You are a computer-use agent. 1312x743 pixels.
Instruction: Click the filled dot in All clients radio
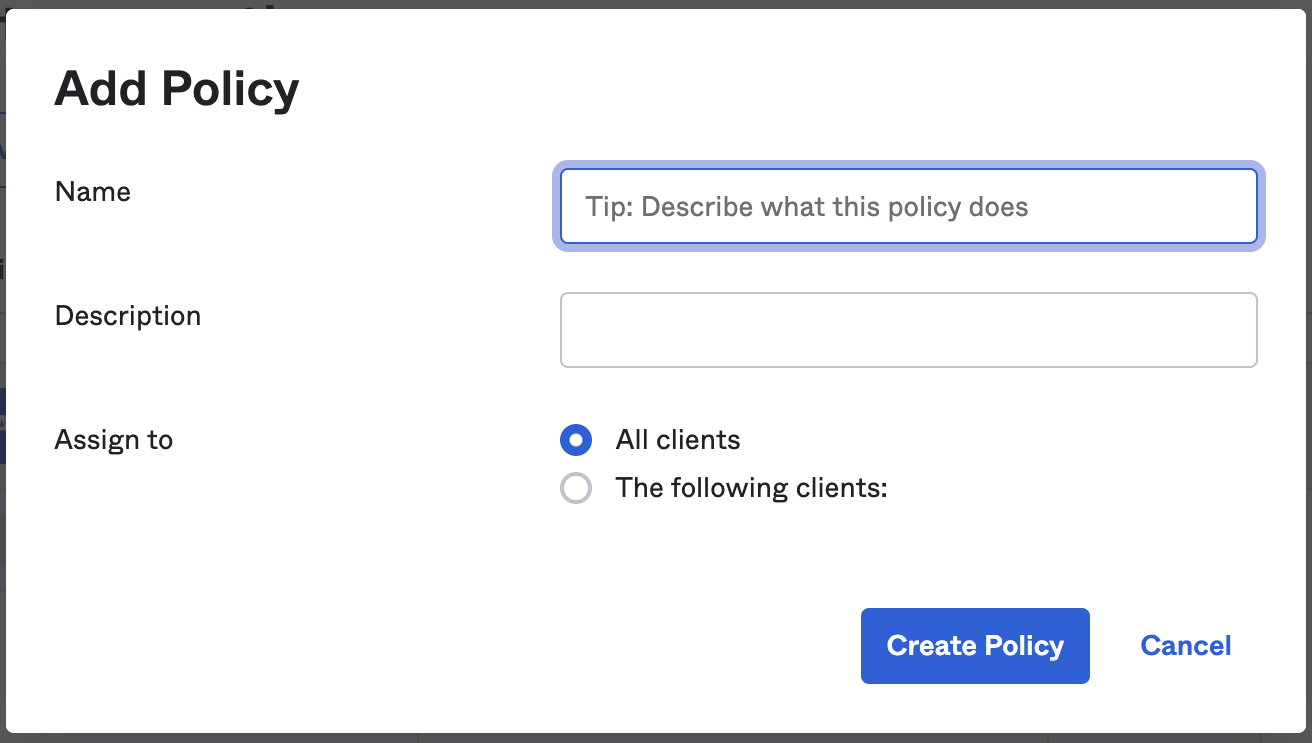tap(576, 440)
